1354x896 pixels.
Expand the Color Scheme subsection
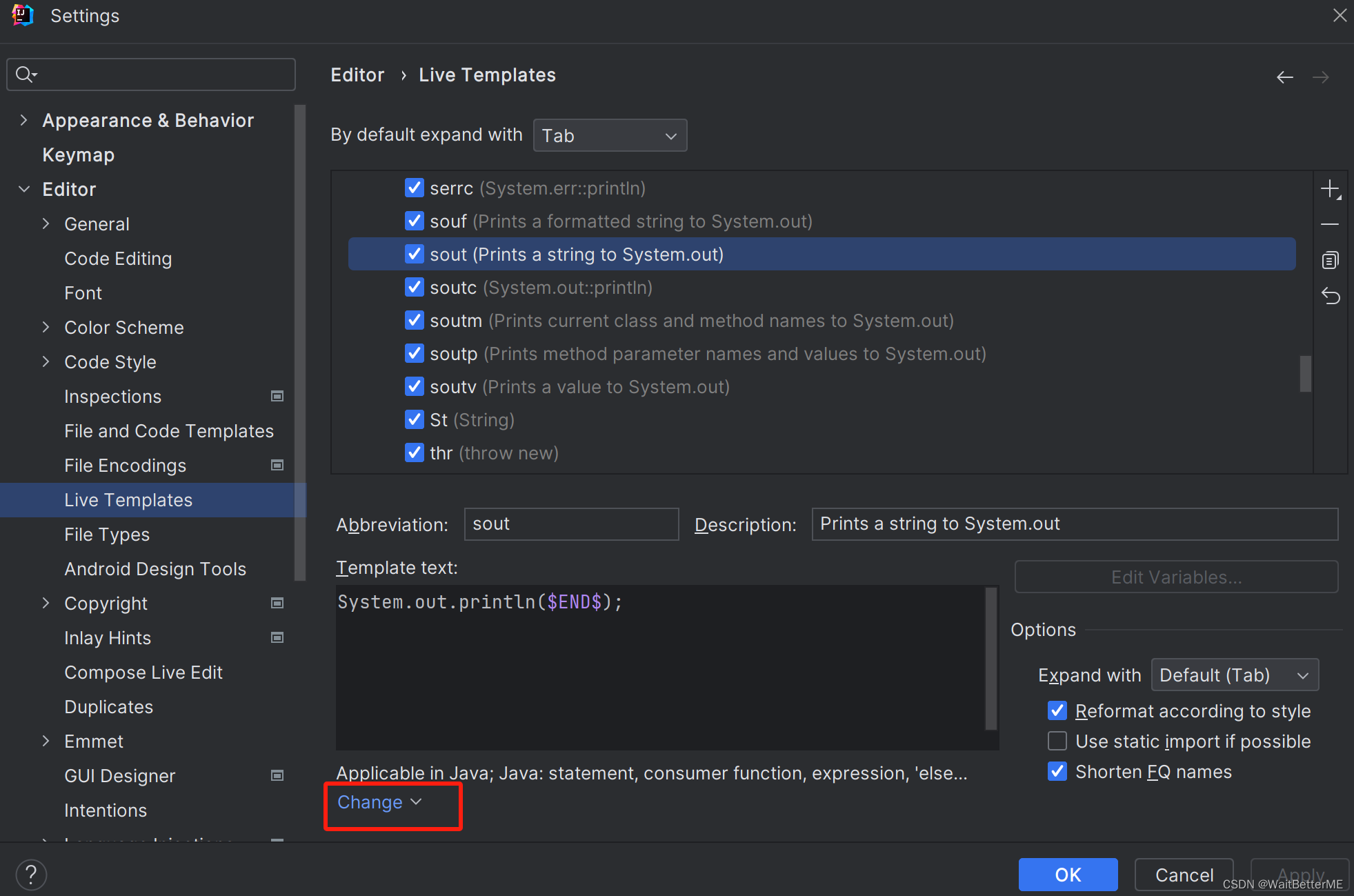pos(46,327)
